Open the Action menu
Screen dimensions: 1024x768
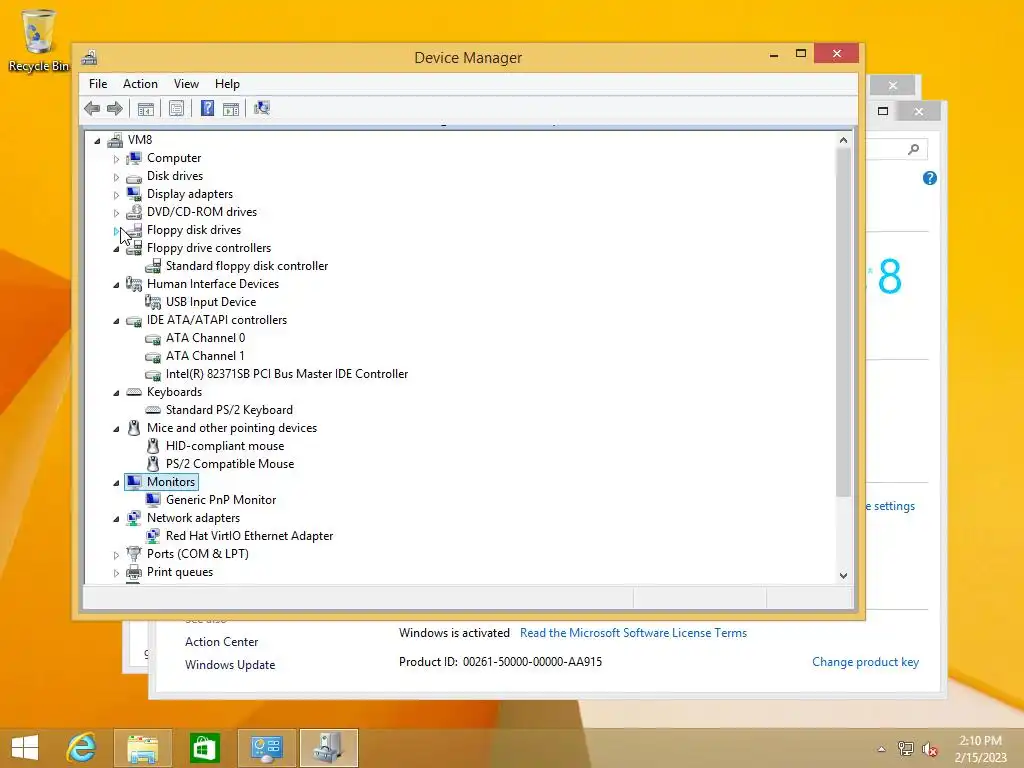pos(140,84)
